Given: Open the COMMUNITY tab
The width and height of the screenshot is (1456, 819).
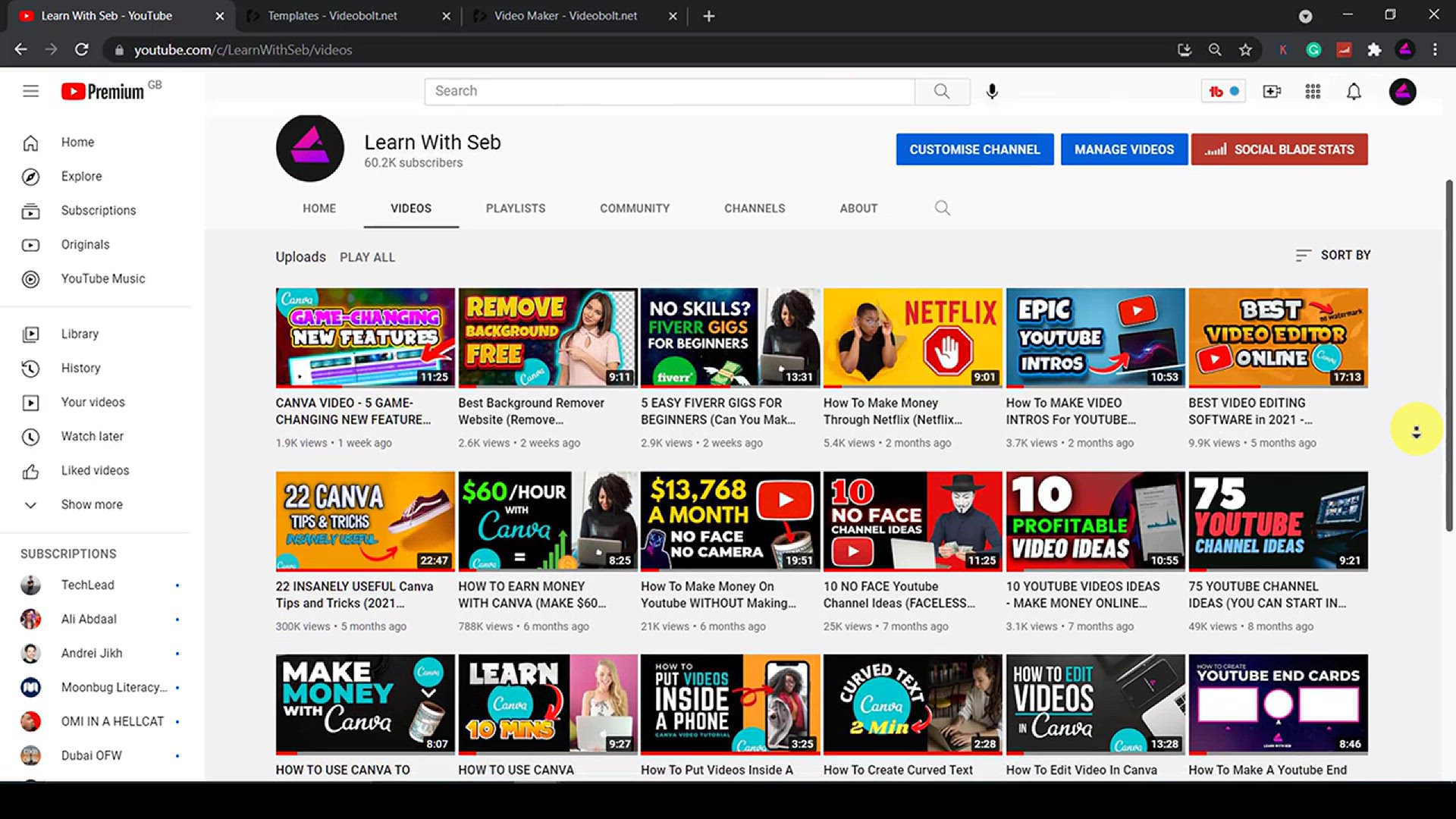Looking at the screenshot, I should pos(635,208).
